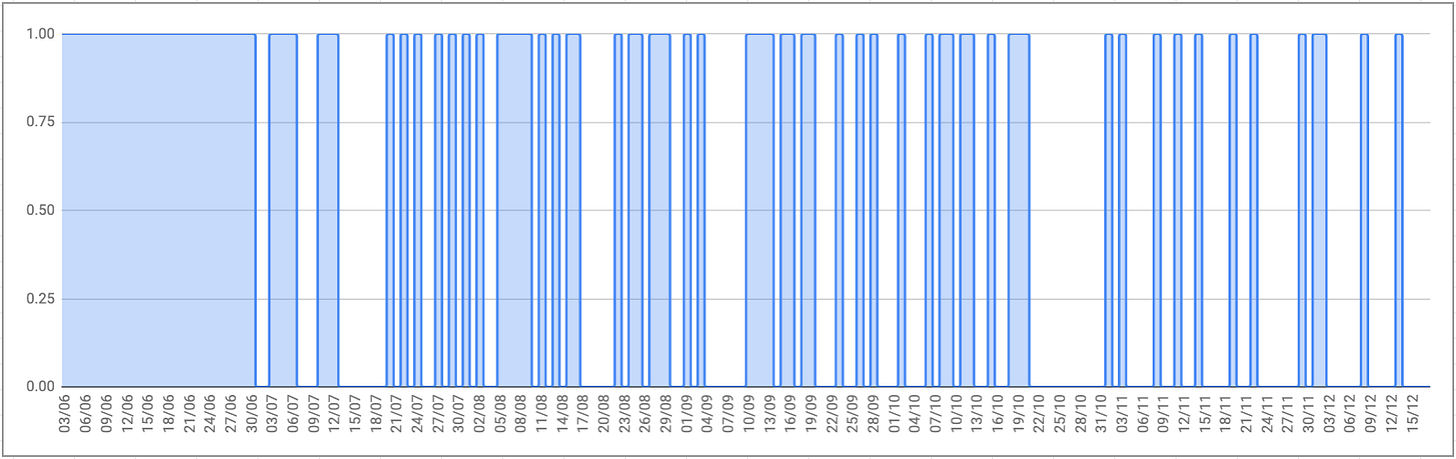Click the widest filled block starting at 03/06
The image size is (1456, 459).
point(159,210)
